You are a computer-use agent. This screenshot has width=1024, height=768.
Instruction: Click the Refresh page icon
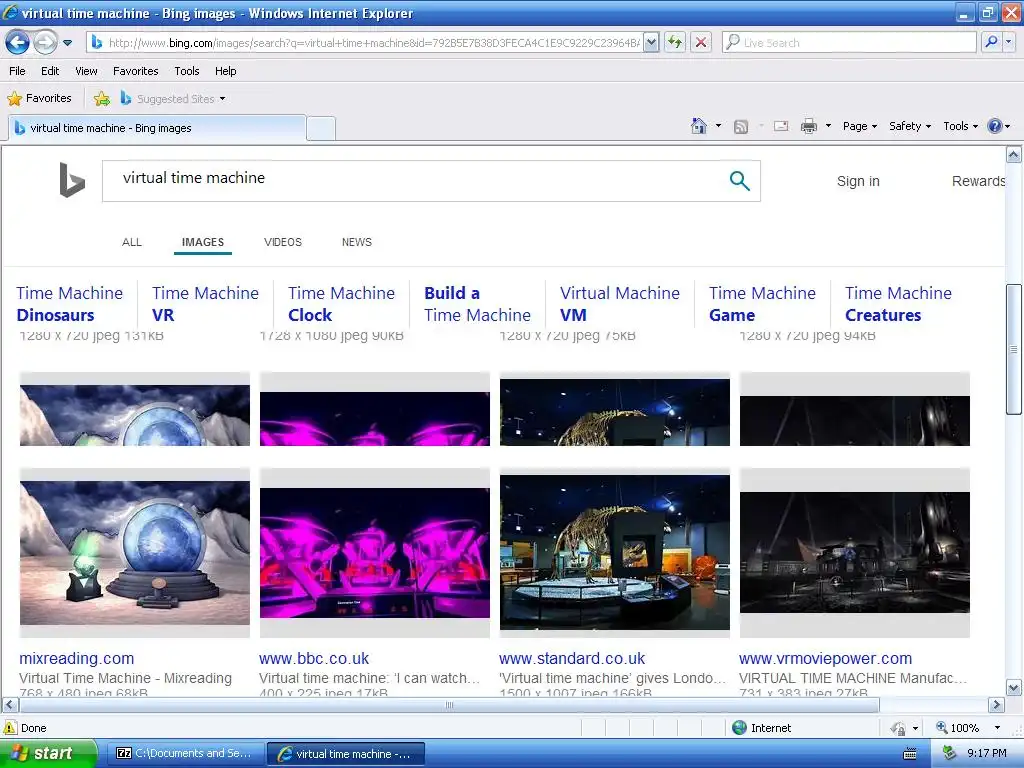pos(675,43)
